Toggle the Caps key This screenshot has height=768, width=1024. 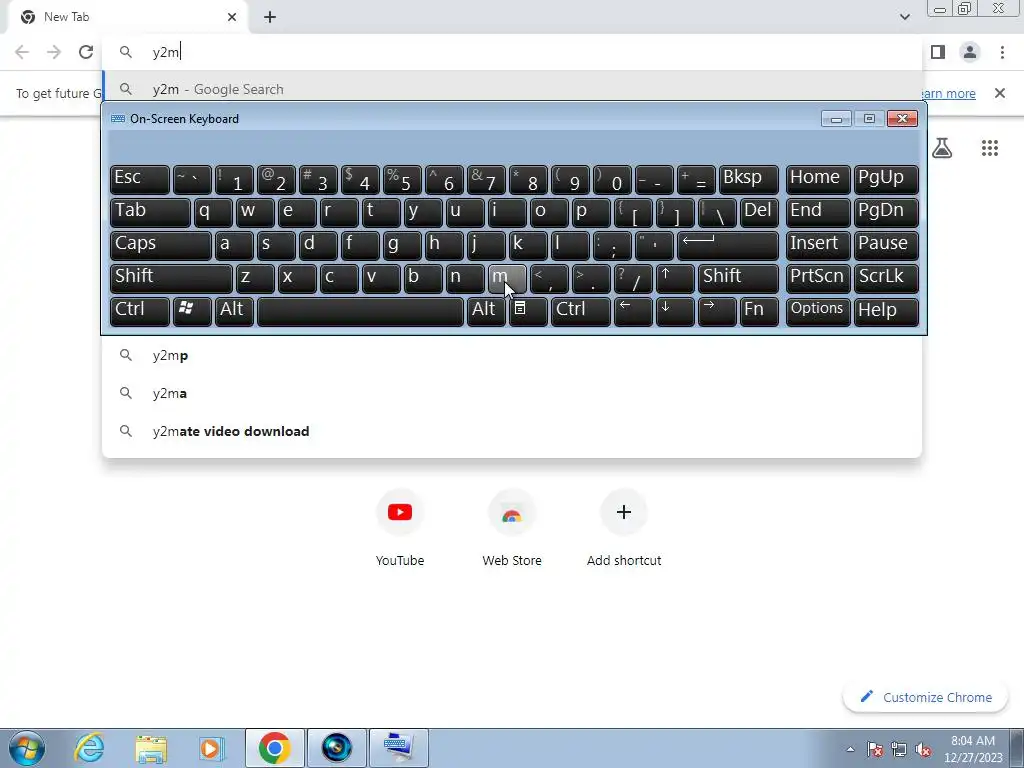(x=161, y=246)
